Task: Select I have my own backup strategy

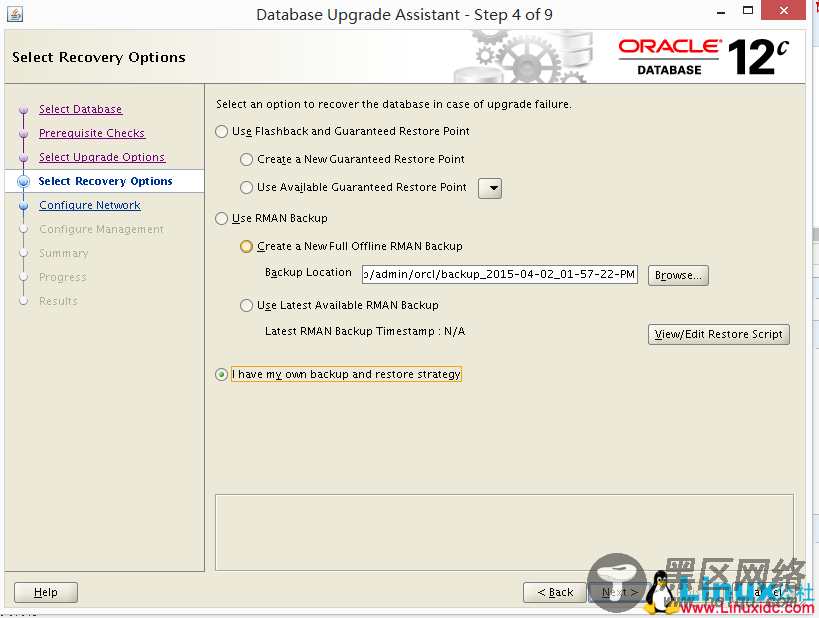Action: [x=221, y=375]
